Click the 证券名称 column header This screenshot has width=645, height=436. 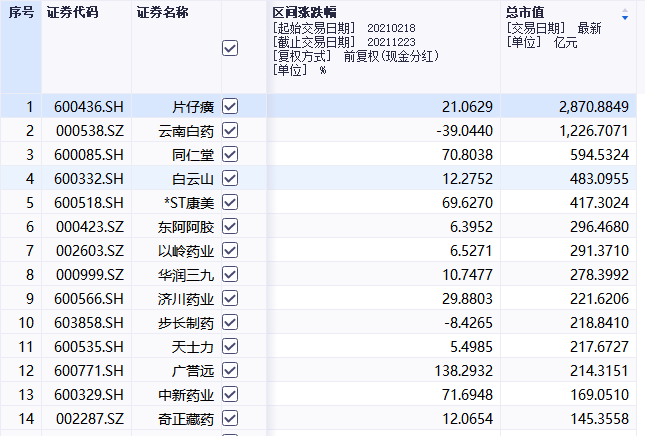point(162,12)
